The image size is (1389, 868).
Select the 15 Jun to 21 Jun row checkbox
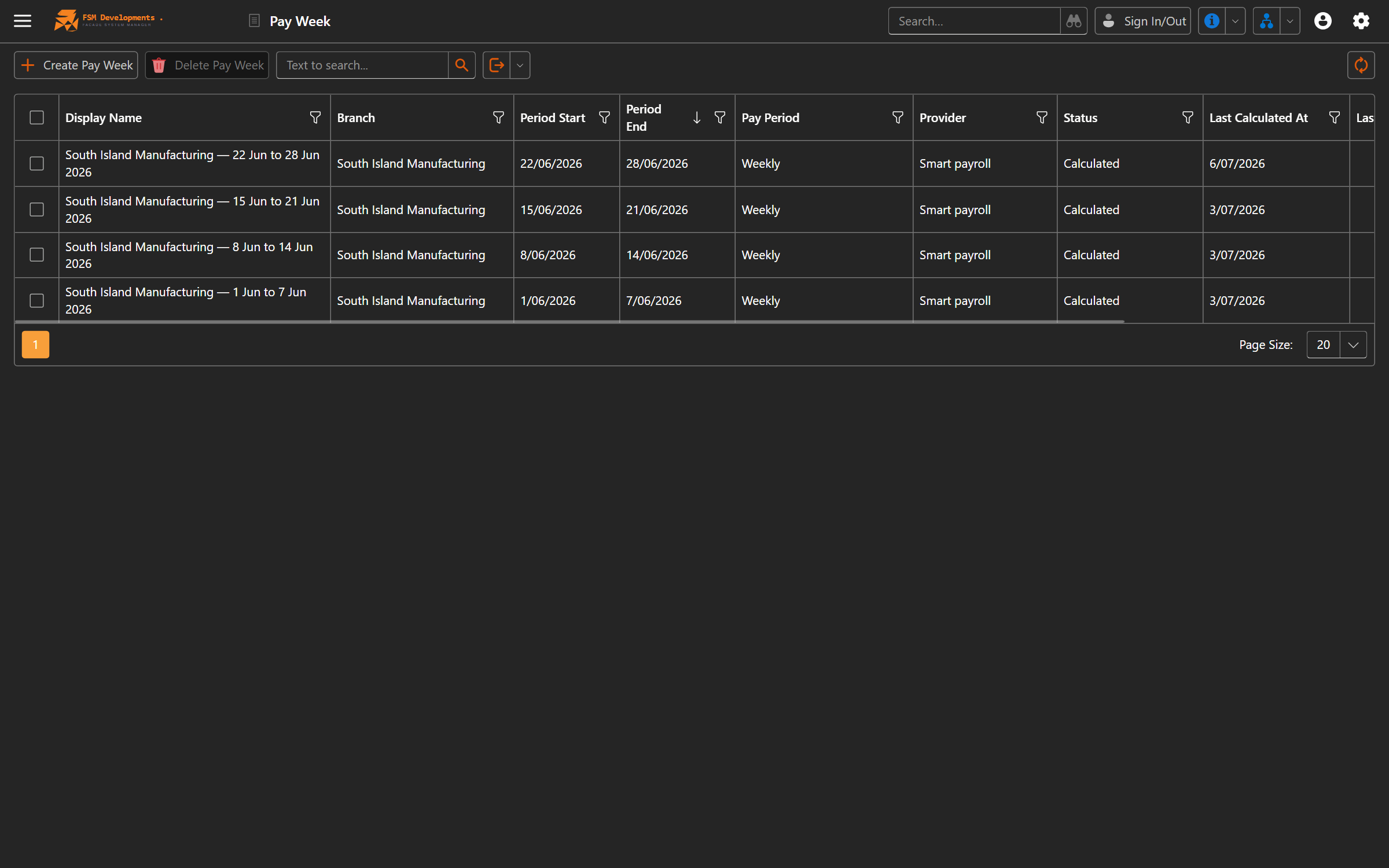[36, 209]
